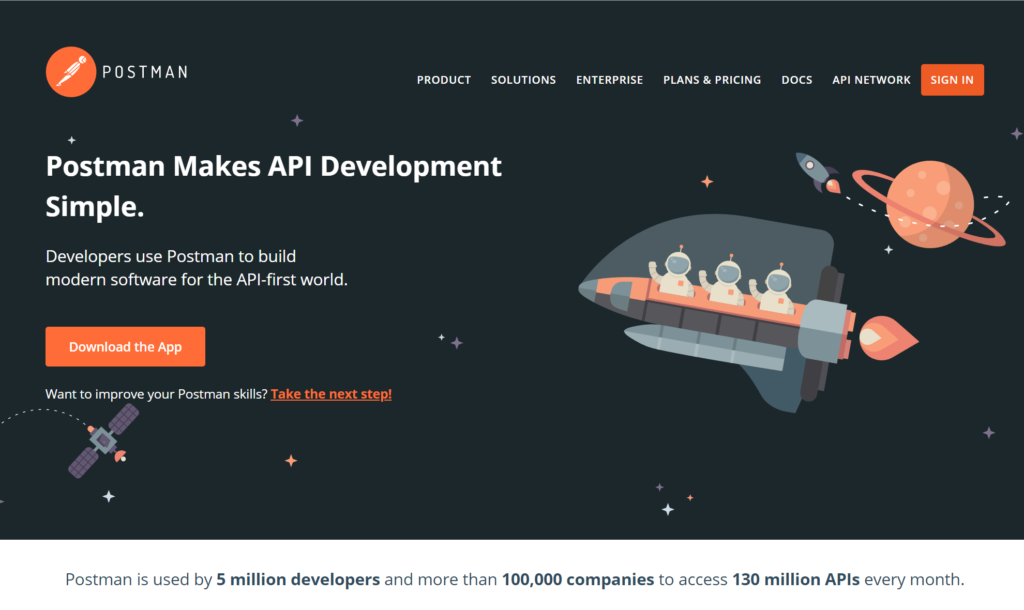Click the space shuttle with astronauts illustration
Image resolution: width=1024 pixels, height=610 pixels.
[748, 312]
